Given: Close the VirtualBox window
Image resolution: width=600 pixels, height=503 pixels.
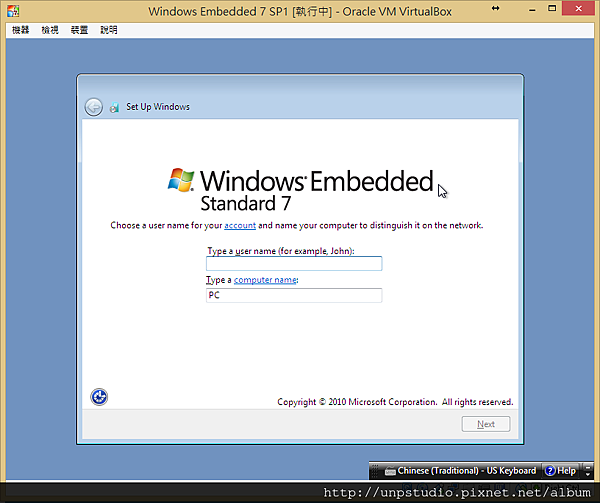Looking at the screenshot, I should (x=578, y=8).
